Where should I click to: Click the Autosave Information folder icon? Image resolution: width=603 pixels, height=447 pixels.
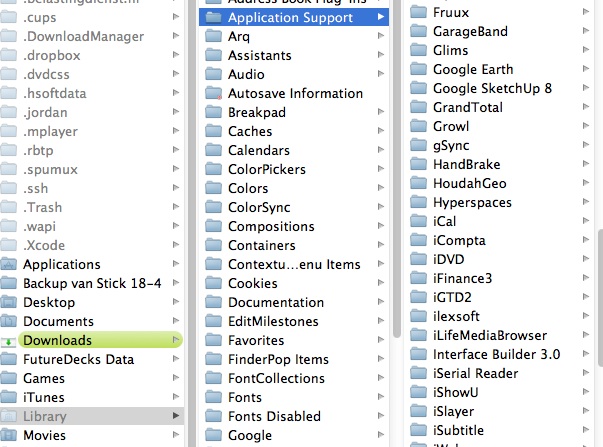213,93
